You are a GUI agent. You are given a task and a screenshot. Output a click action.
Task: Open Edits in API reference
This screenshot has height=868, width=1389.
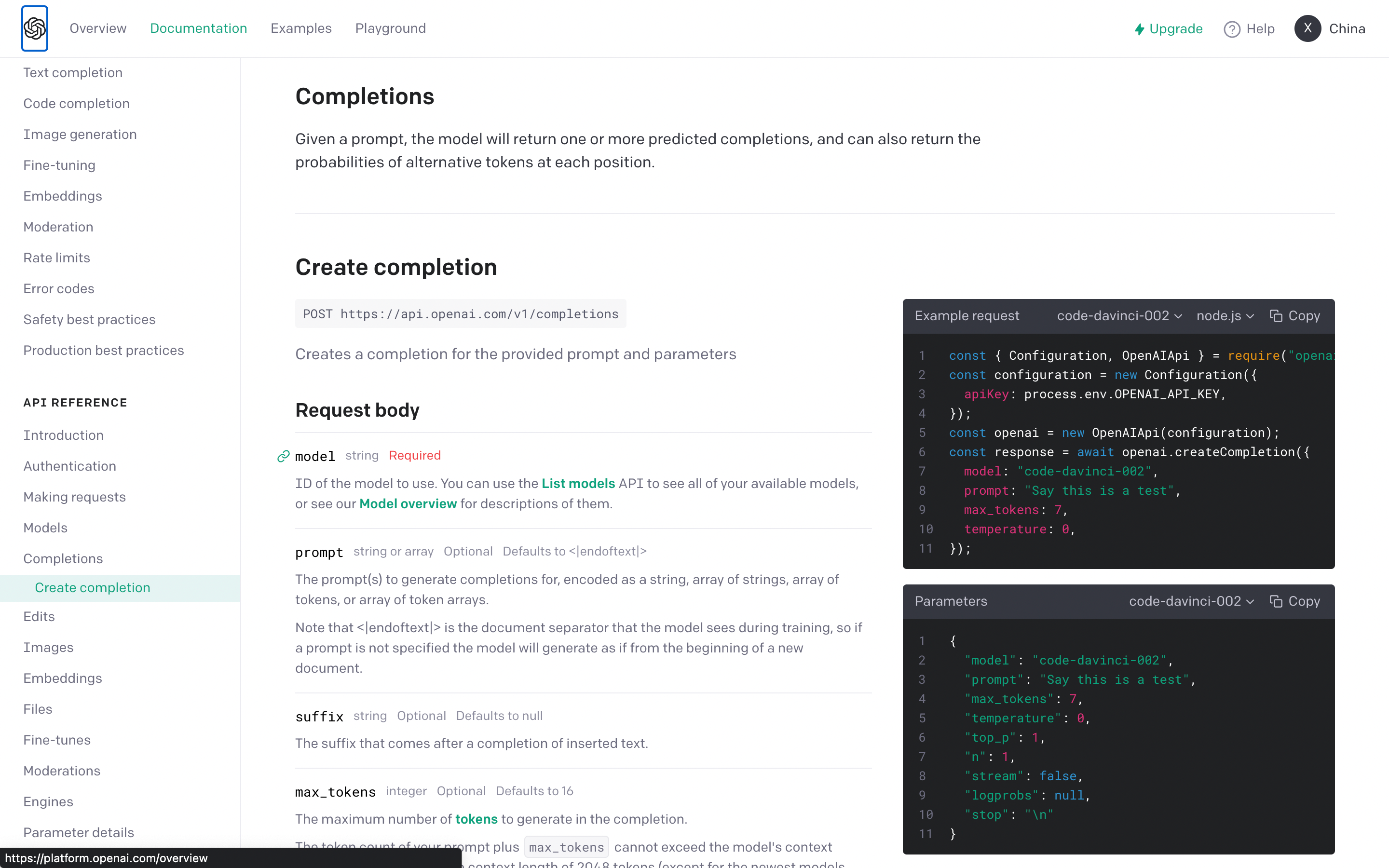39,617
